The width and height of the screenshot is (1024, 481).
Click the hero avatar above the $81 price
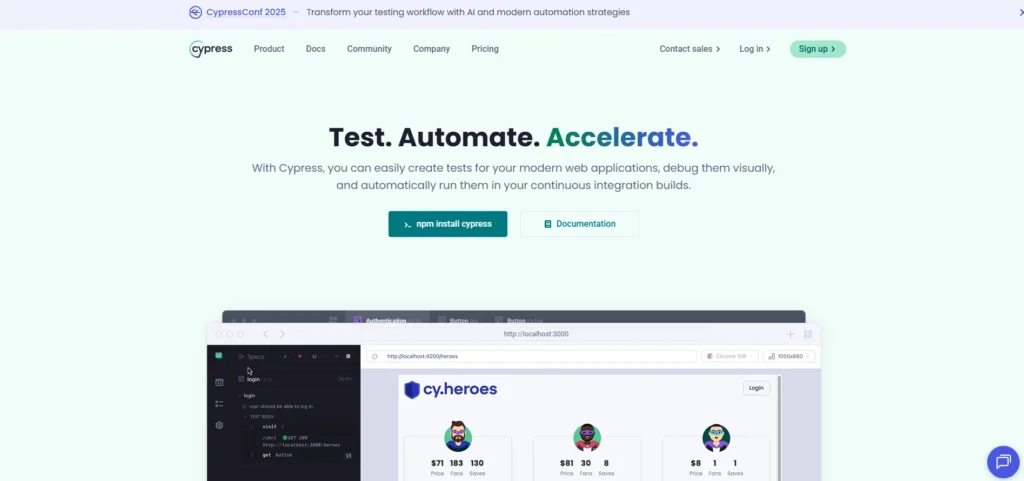[x=586, y=437]
